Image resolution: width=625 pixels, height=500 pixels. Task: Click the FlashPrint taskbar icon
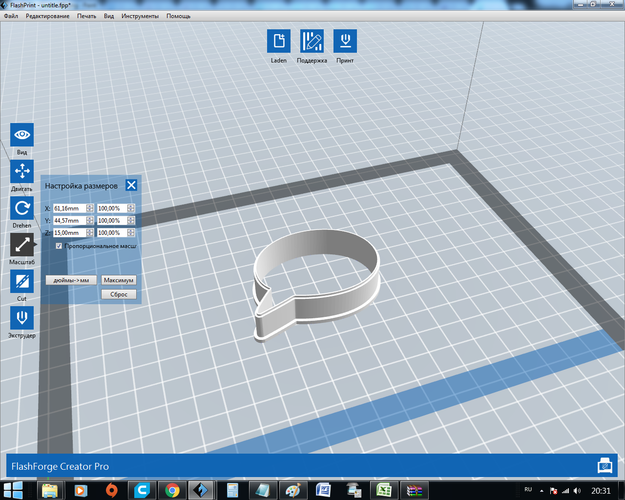[200, 490]
